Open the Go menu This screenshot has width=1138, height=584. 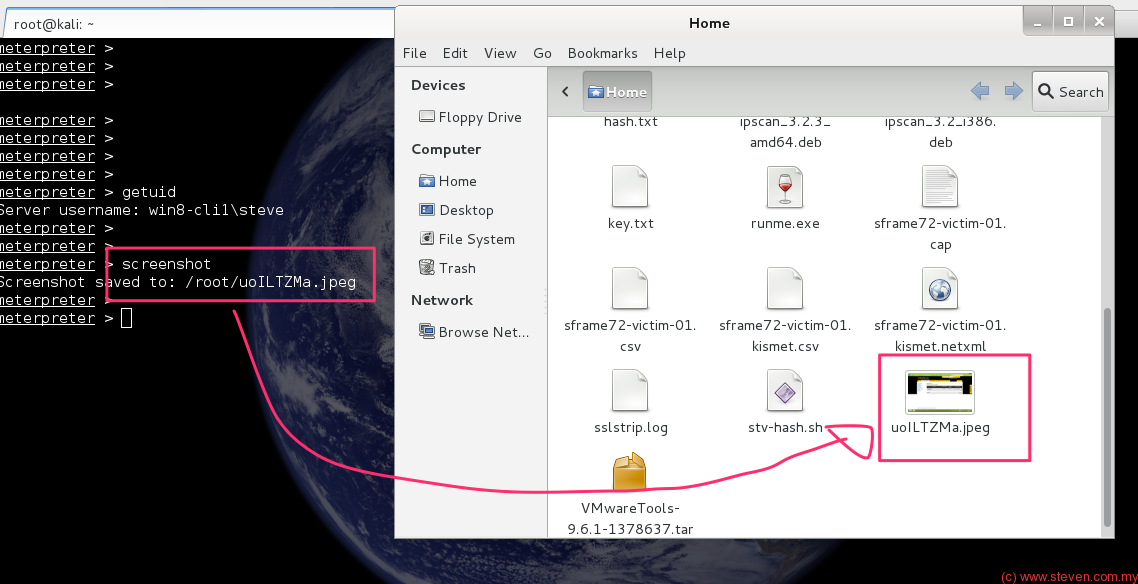pyautogui.click(x=542, y=53)
